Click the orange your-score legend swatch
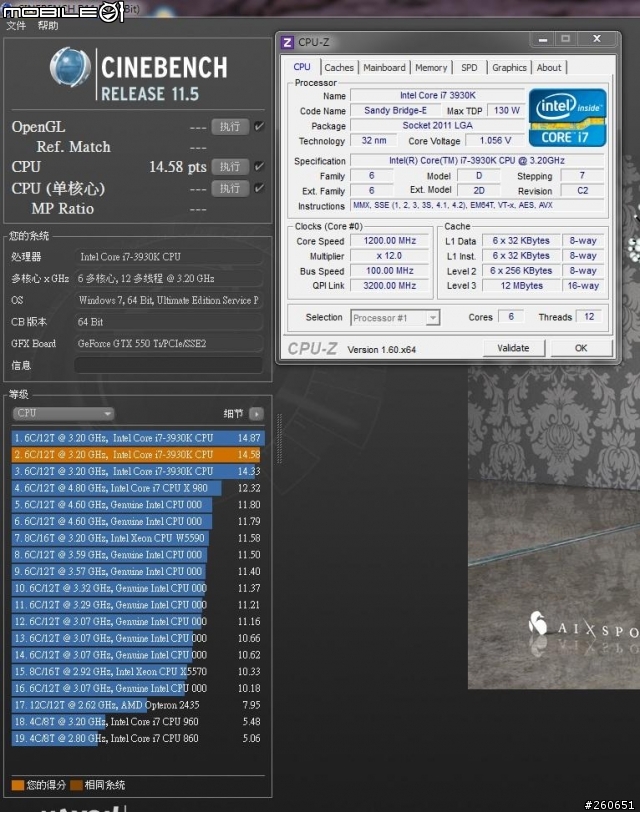This screenshot has height=813, width=640. [18, 785]
